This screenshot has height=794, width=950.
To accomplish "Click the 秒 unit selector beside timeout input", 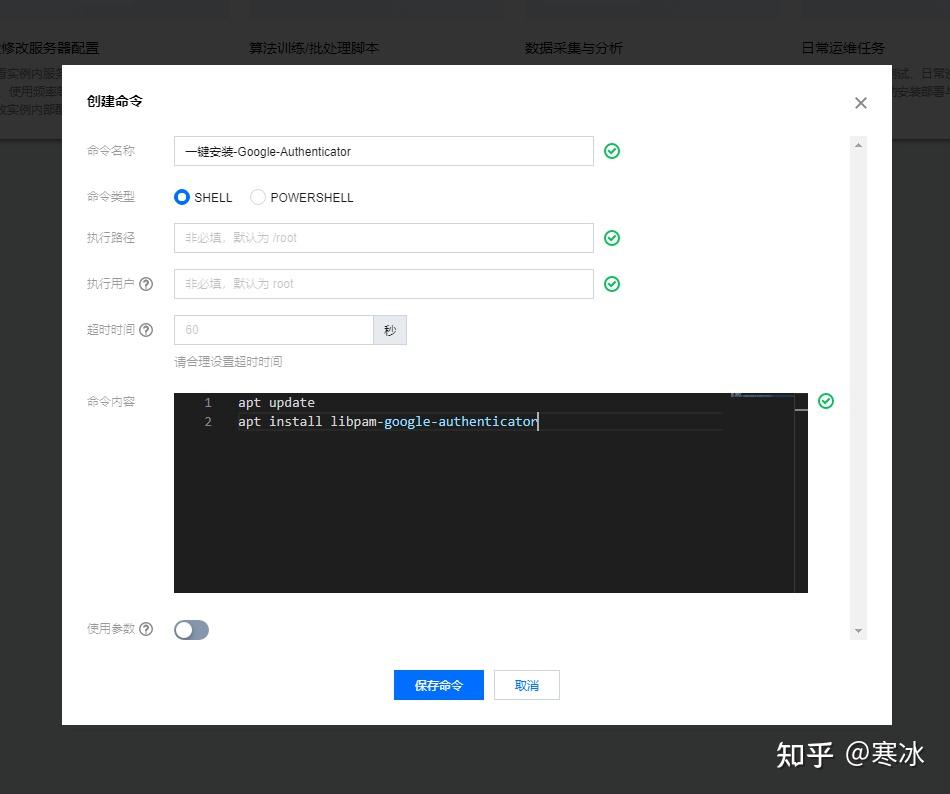I will (x=390, y=329).
